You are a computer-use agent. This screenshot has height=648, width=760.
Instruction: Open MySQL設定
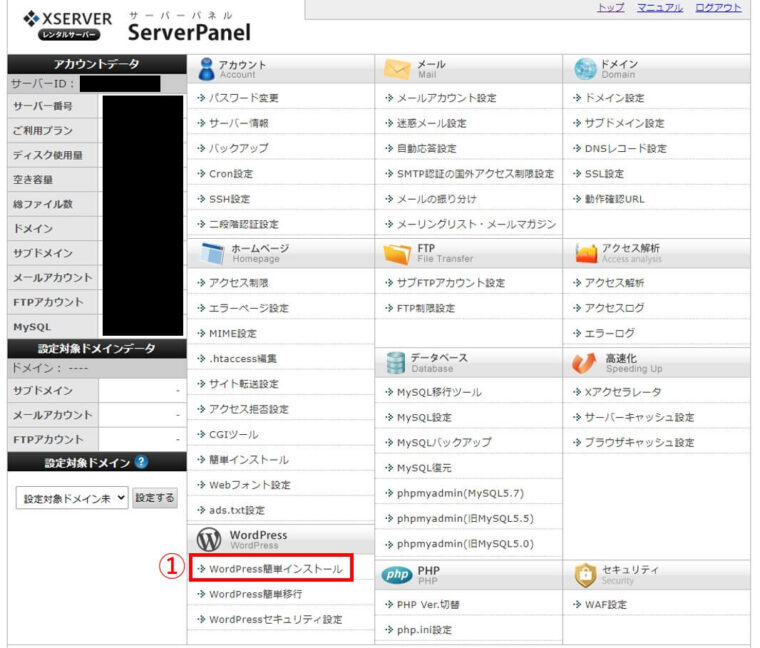[x=424, y=417]
